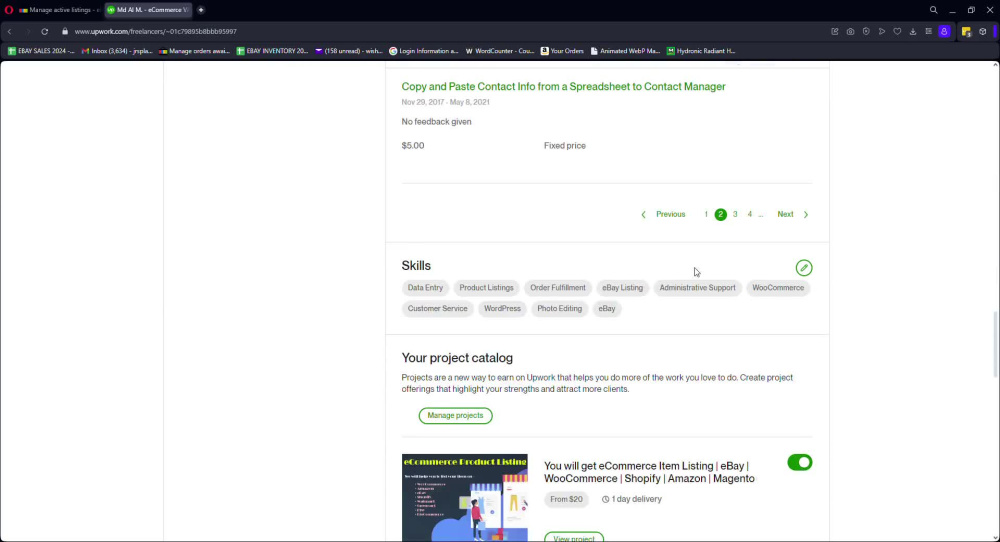
Task: Click the extensions cube icon
Action: point(983,31)
